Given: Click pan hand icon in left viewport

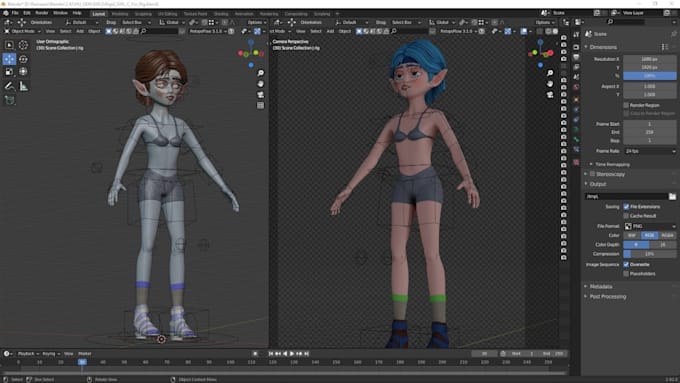Looking at the screenshot, I should click(260, 84).
